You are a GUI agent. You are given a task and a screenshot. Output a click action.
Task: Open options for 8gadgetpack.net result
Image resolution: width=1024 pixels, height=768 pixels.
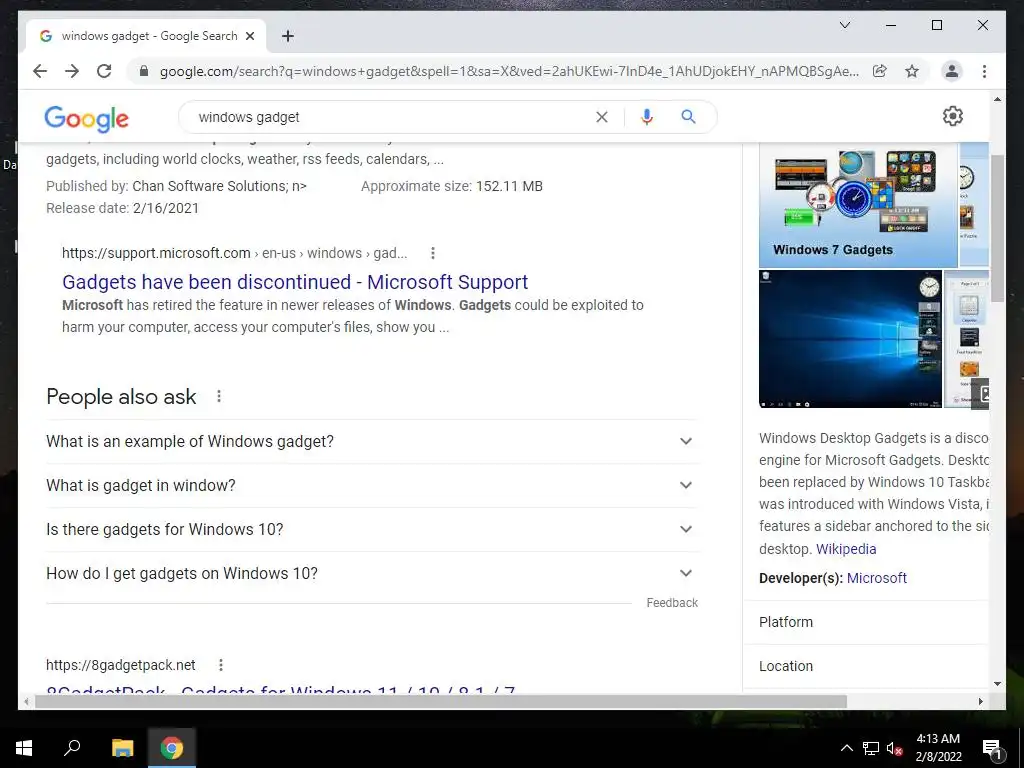pyautogui.click(x=221, y=665)
